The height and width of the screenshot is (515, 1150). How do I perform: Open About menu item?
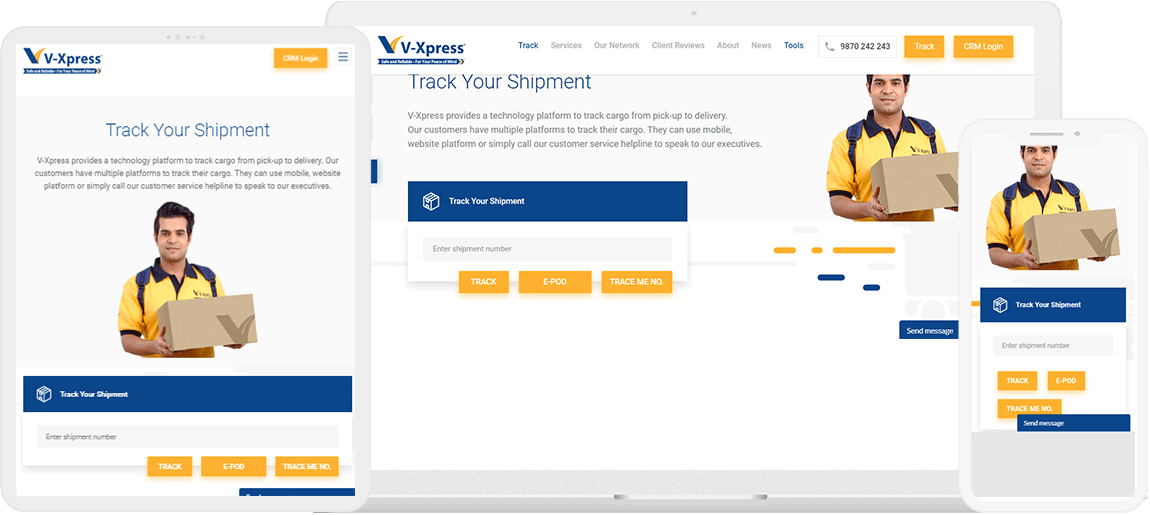coord(728,45)
